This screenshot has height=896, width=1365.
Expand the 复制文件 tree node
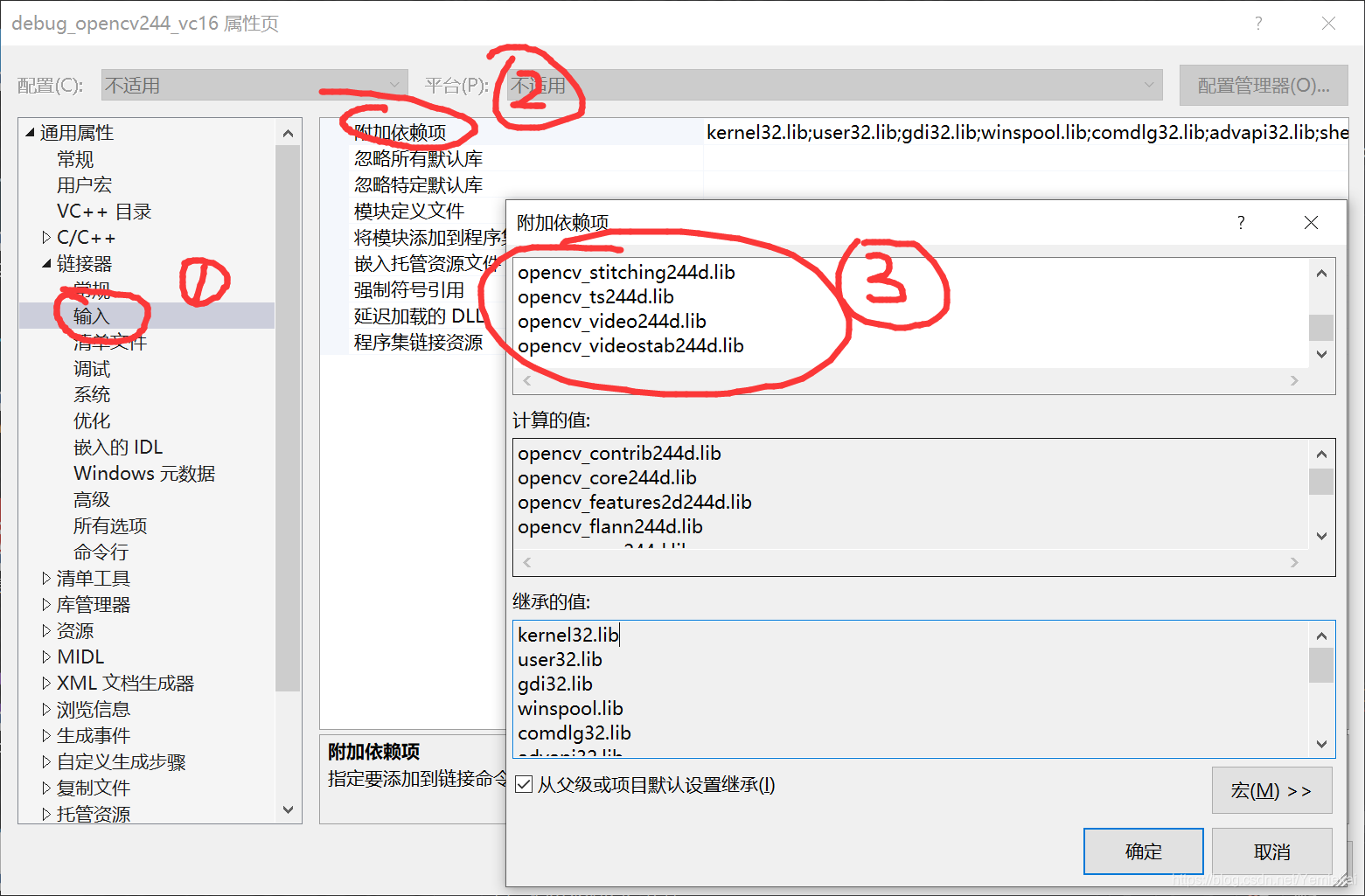pos(46,788)
